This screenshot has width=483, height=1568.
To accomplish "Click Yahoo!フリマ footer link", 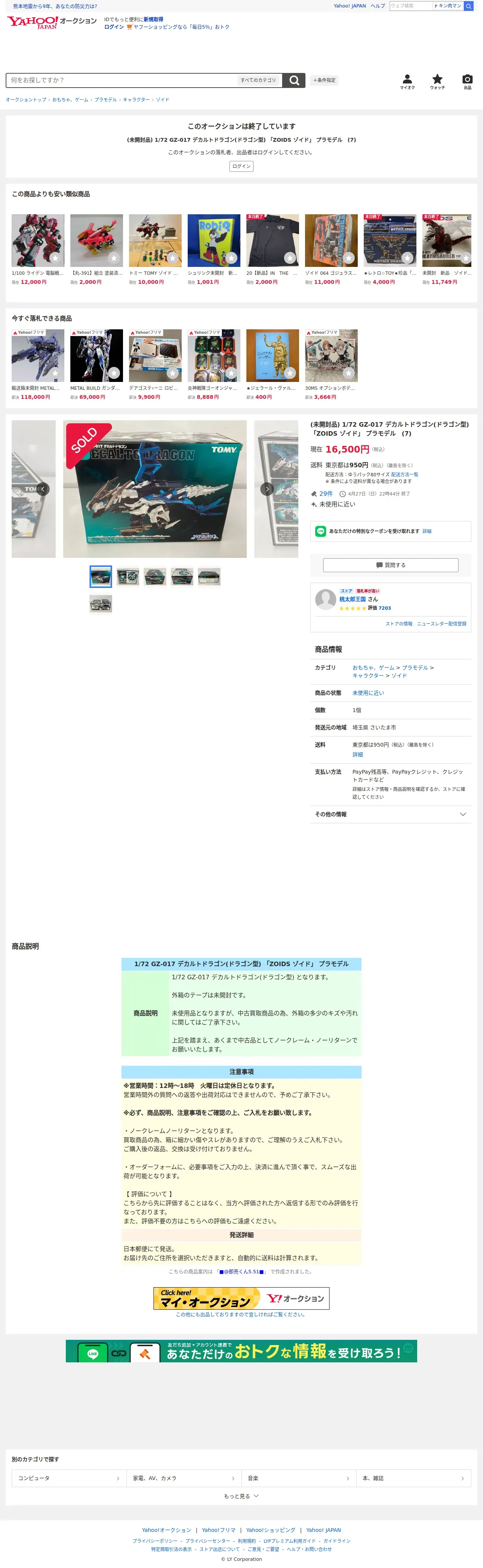I will (x=218, y=1530).
